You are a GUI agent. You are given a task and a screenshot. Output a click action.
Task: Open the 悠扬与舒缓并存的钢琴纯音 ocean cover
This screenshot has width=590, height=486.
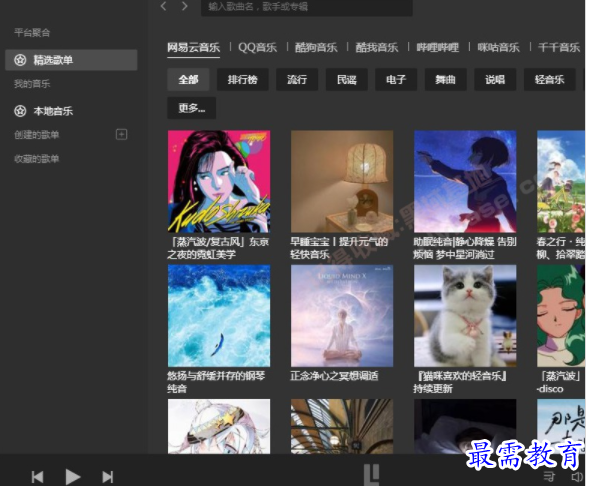click(x=219, y=316)
